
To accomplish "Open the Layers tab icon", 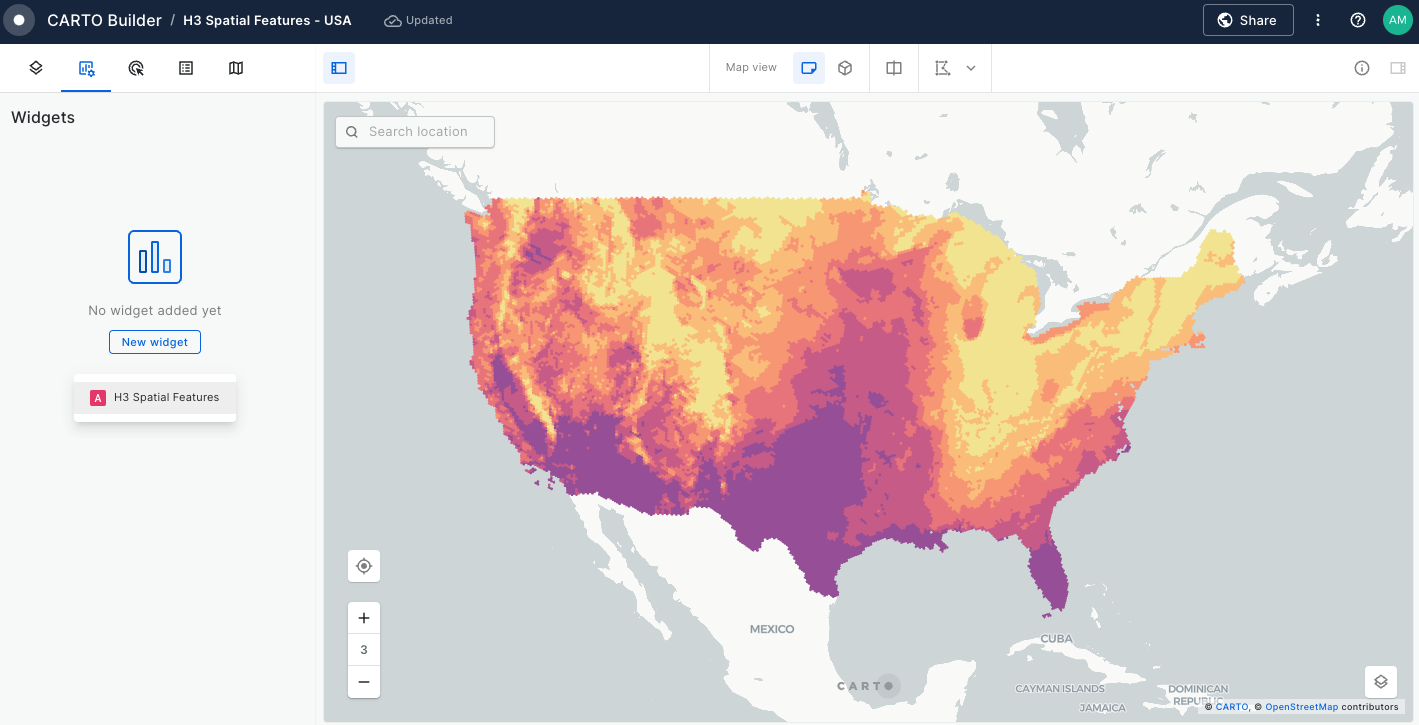I will [36, 68].
